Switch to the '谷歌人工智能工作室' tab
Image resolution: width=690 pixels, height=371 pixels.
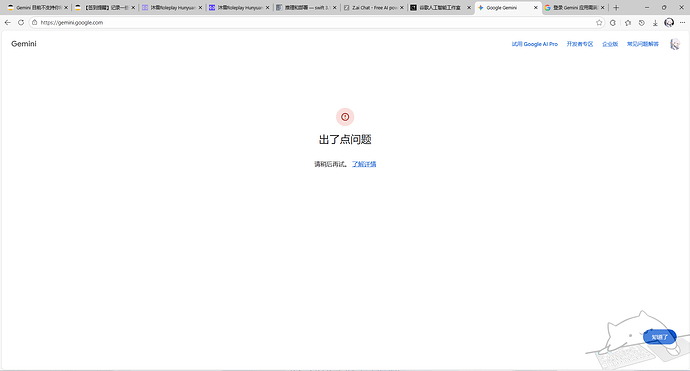pos(440,7)
